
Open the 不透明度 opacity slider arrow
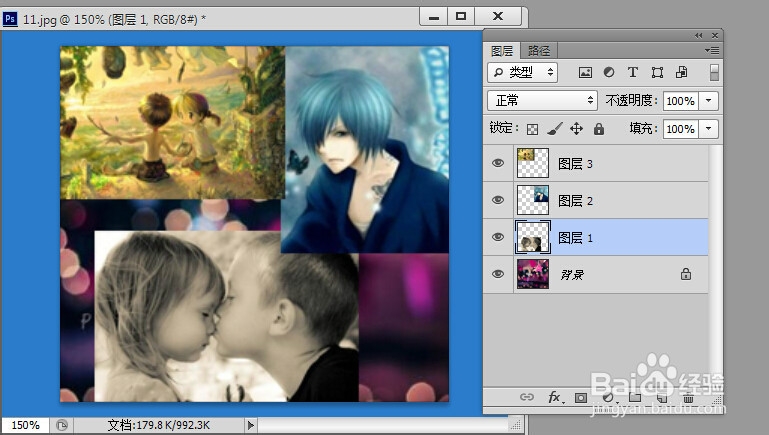[709, 101]
